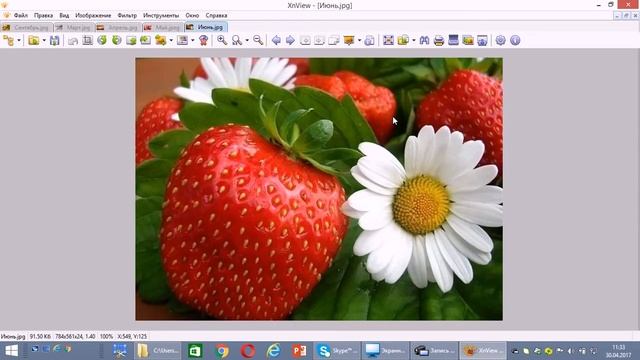This screenshot has width=640, height=360.
Task: Expand the fit image dropdown arrow
Action: [414, 40]
